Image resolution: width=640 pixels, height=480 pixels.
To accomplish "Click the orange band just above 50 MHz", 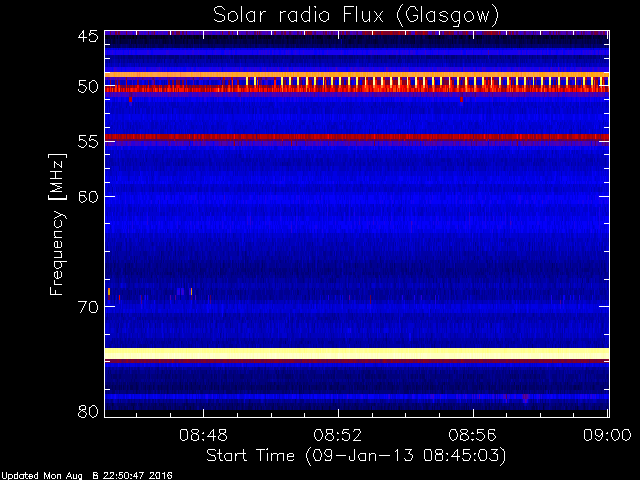I will [357, 75].
